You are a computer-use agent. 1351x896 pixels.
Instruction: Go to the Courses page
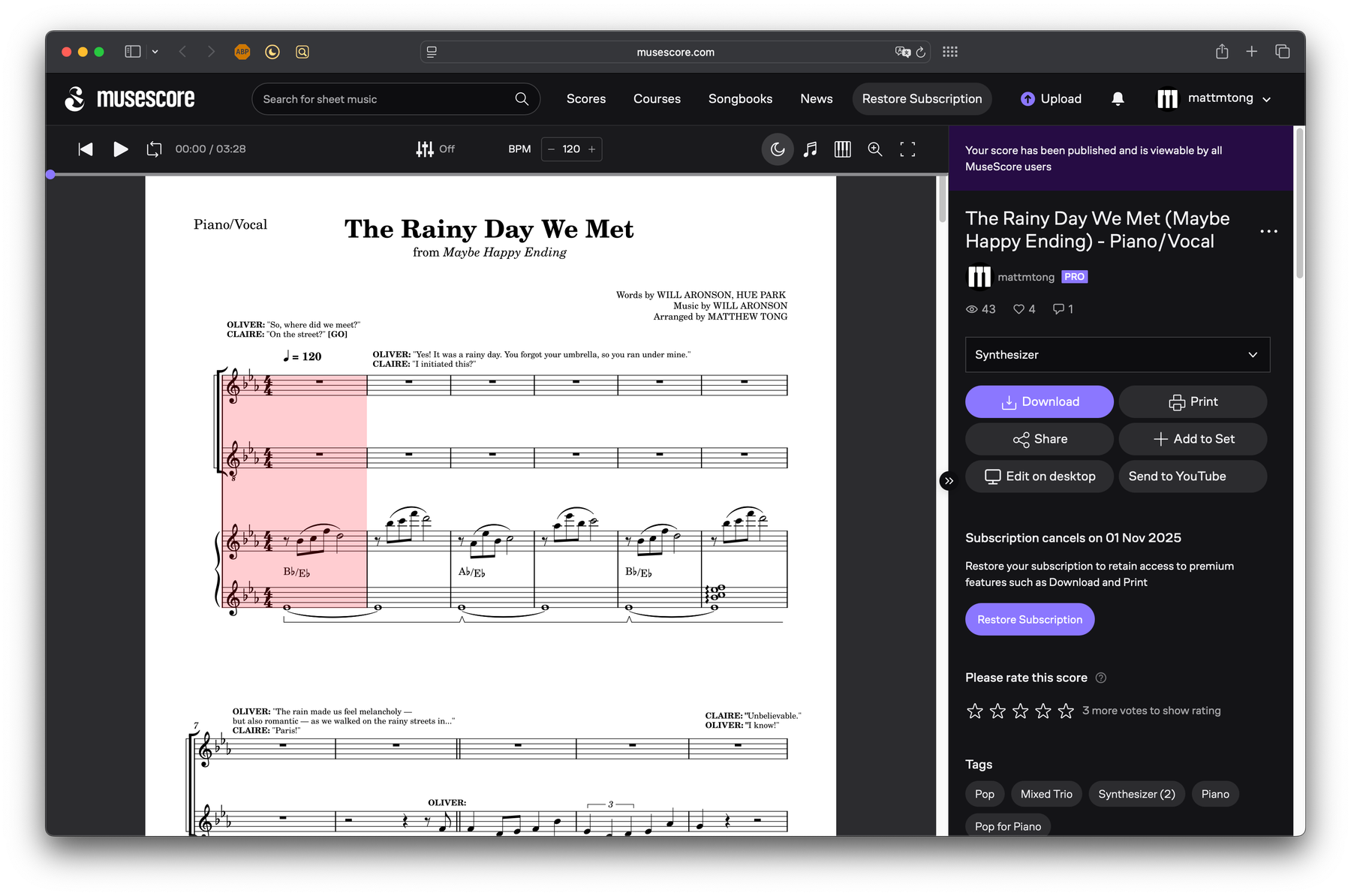tap(657, 99)
